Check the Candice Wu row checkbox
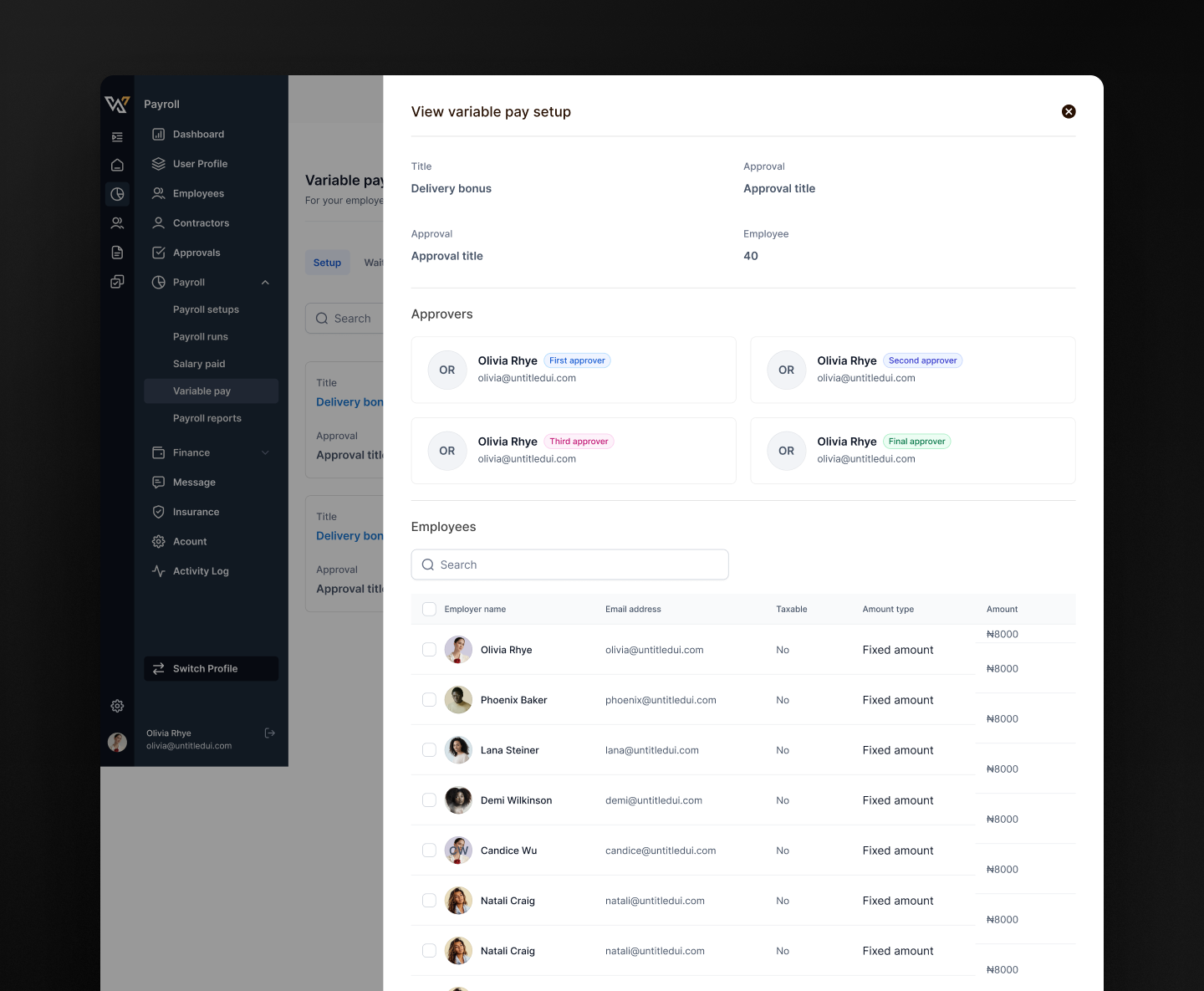1204x991 pixels. tap(429, 851)
